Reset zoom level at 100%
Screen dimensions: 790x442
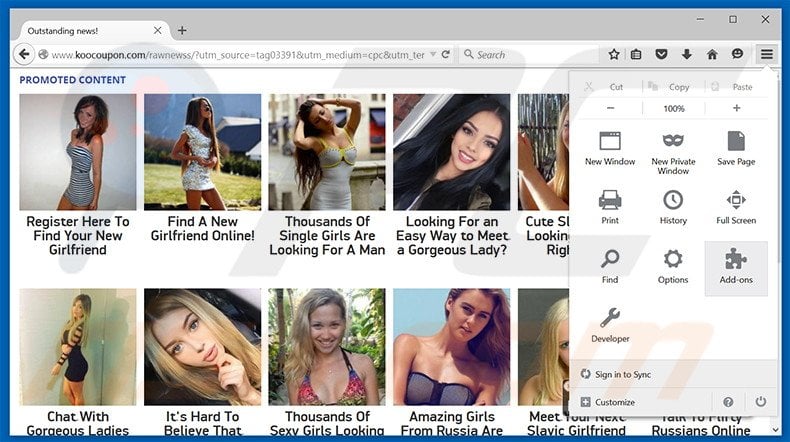[x=674, y=108]
